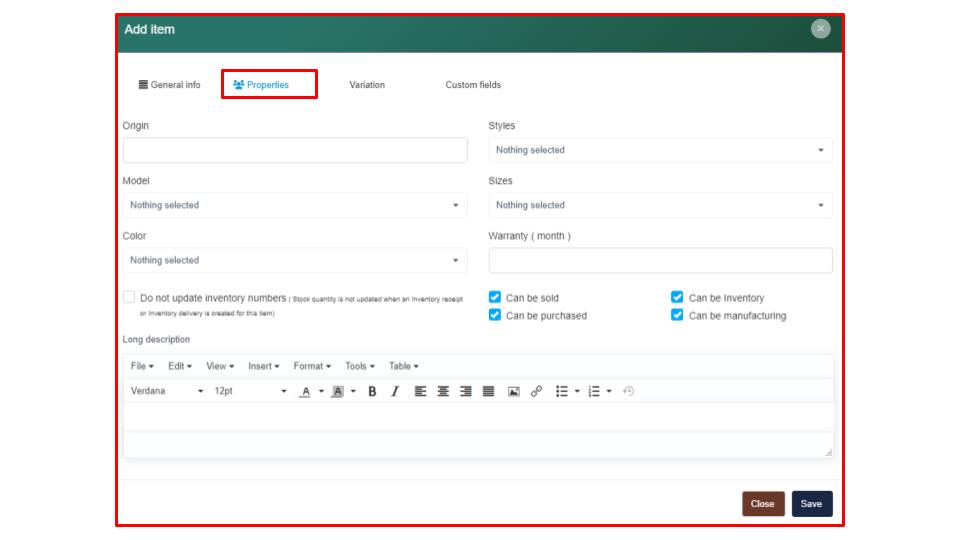Toggle the Can be manufacturing checkbox
The height and width of the screenshot is (540, 960).
point(677,315)
